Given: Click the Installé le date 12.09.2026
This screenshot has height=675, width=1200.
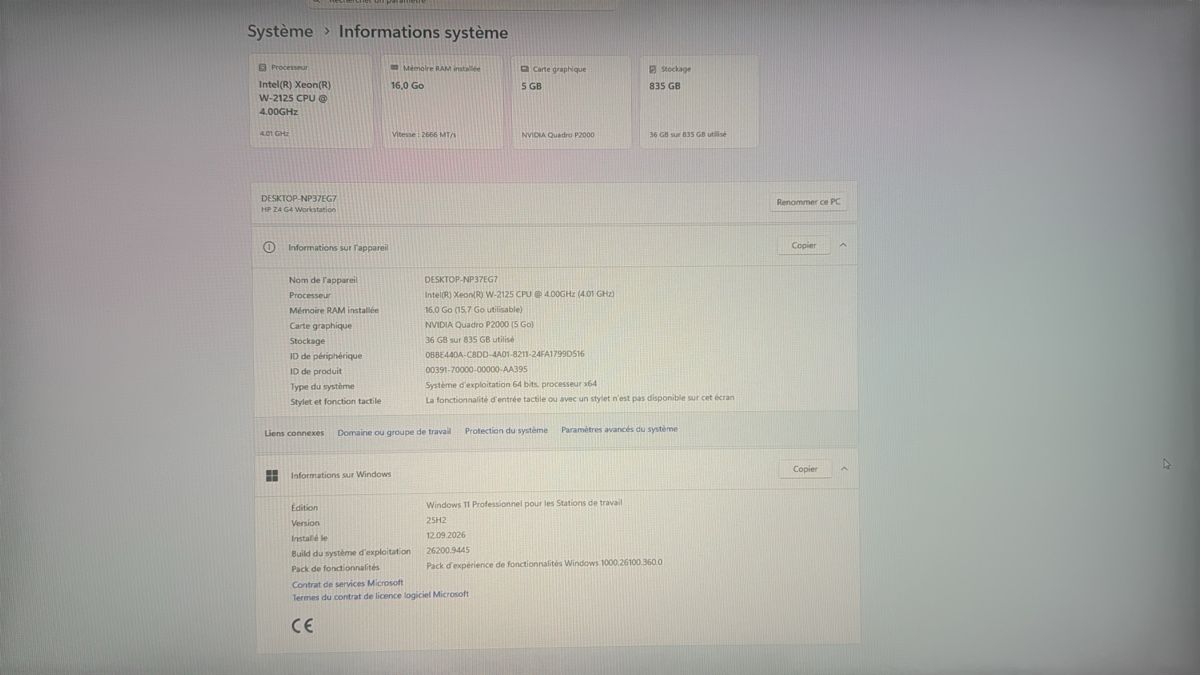Looking at the screenshot, I should 445,535.
